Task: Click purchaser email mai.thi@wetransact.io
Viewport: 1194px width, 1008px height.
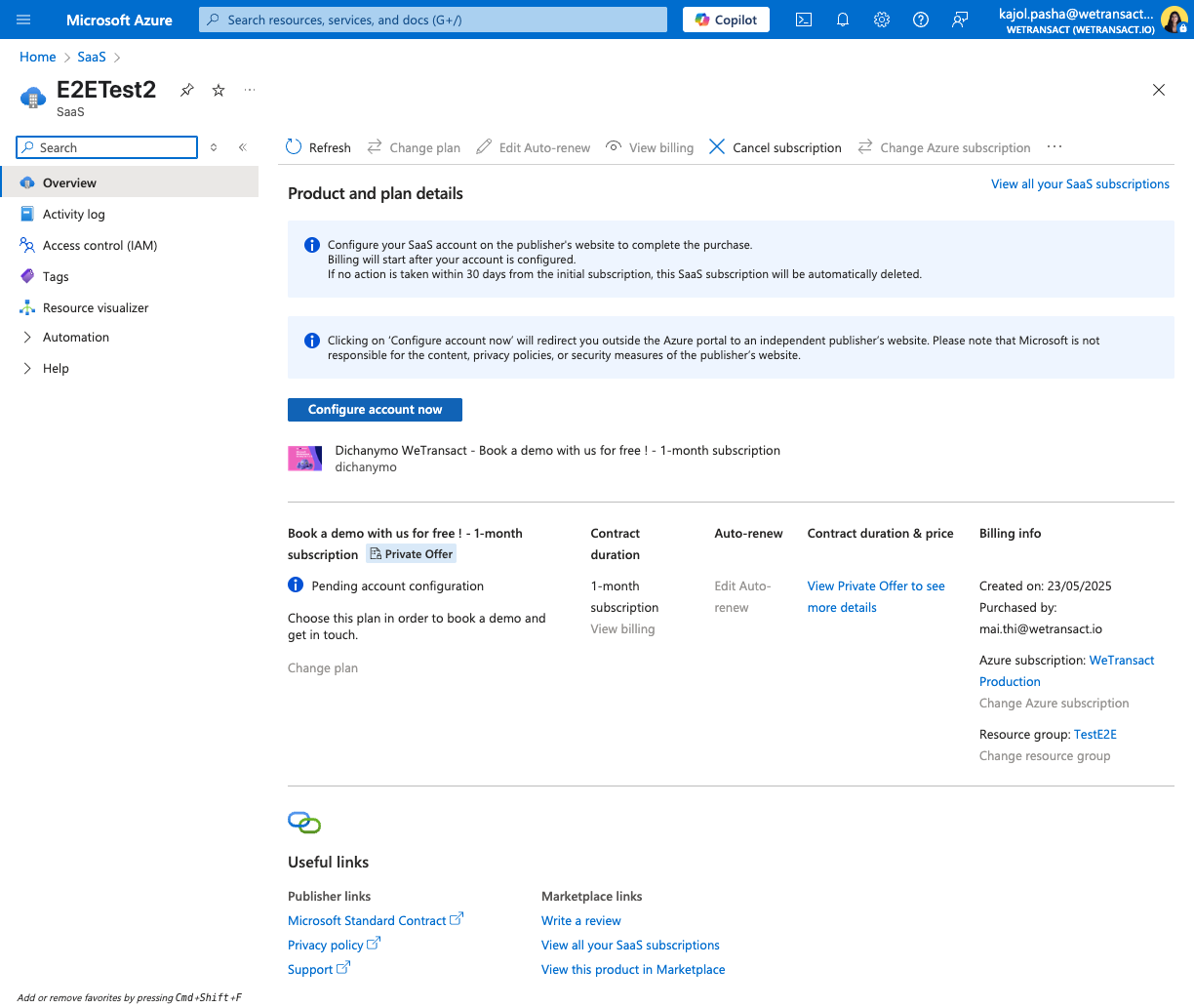Action: [x=1041, y=629]
